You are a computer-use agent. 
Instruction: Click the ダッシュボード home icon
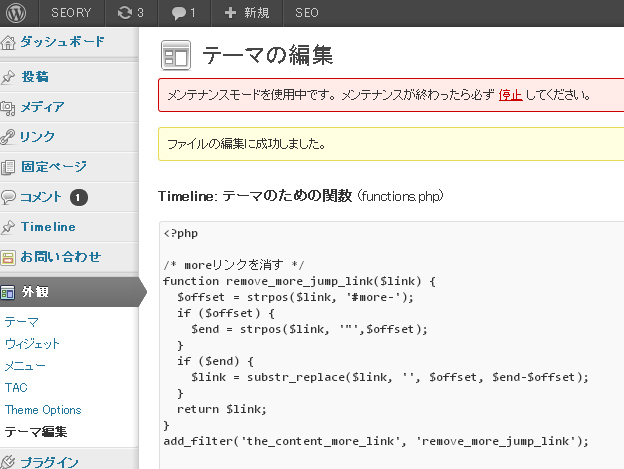tap(9, 43)
